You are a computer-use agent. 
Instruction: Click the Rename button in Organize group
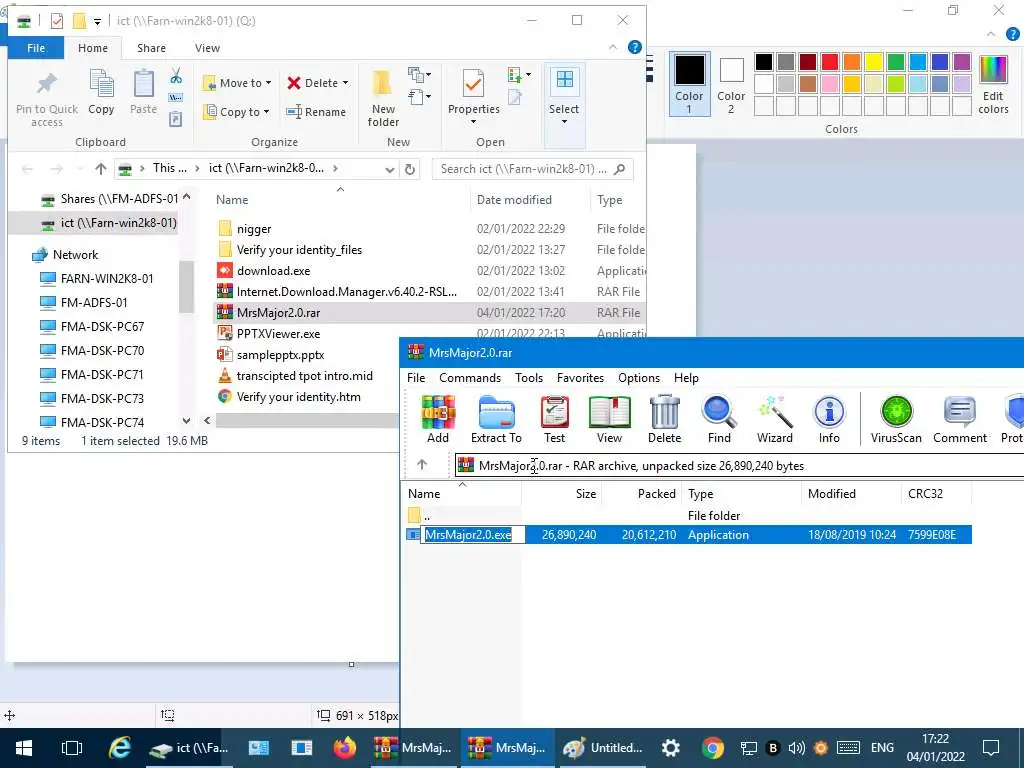316,112
